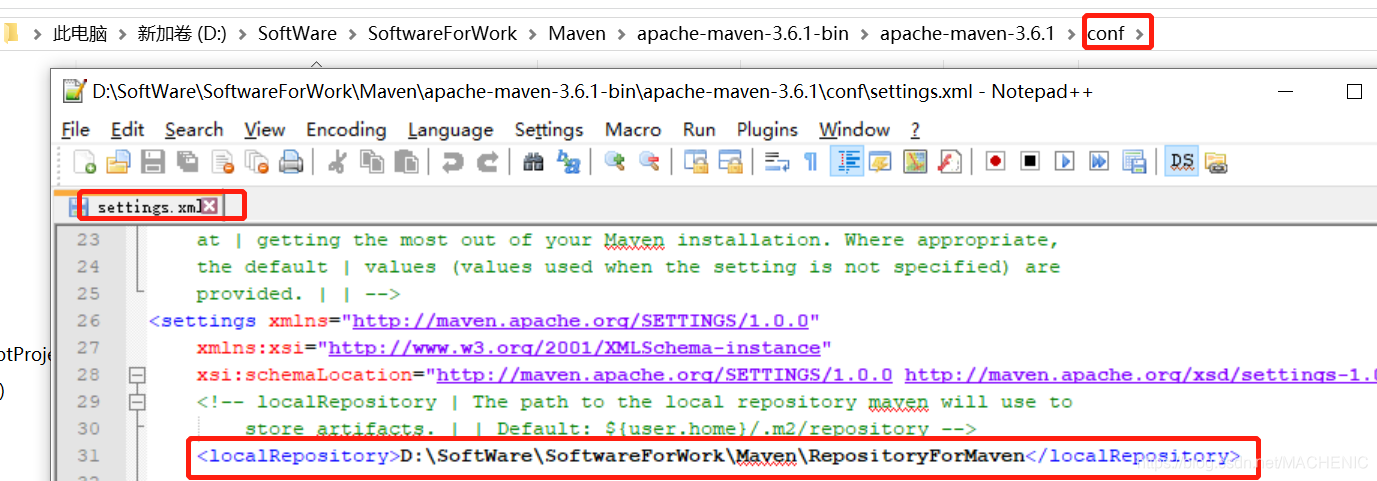Open the Plugins menu
Viewport: 1377px width, 481px height.
[768, 130]
